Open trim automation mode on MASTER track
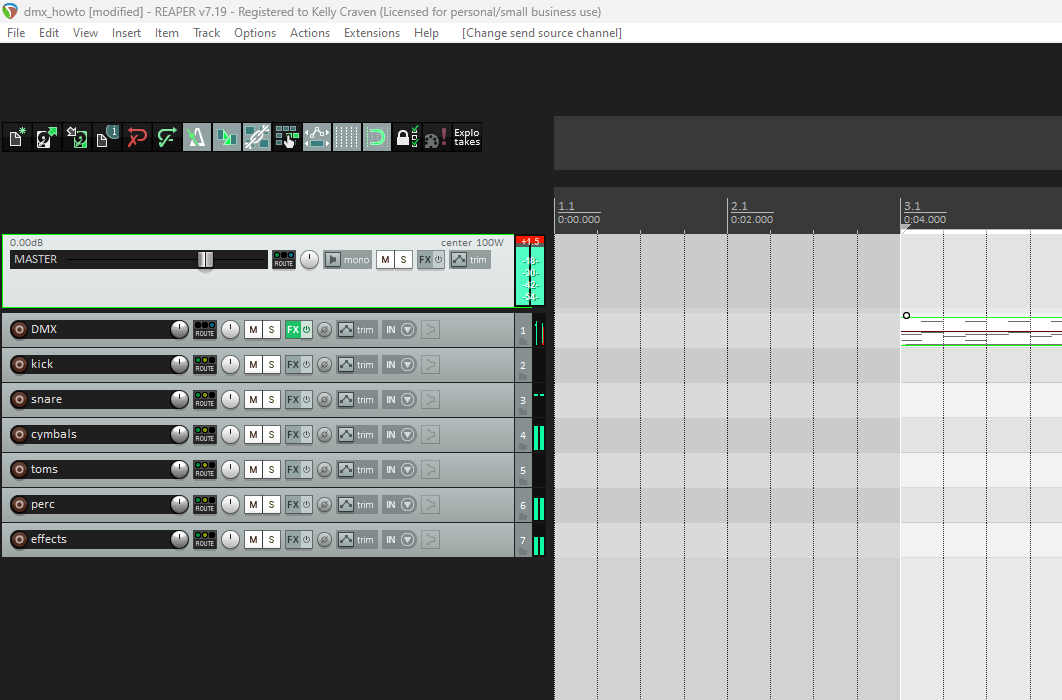Viewport: 1062px width, 700px height. 478,260
